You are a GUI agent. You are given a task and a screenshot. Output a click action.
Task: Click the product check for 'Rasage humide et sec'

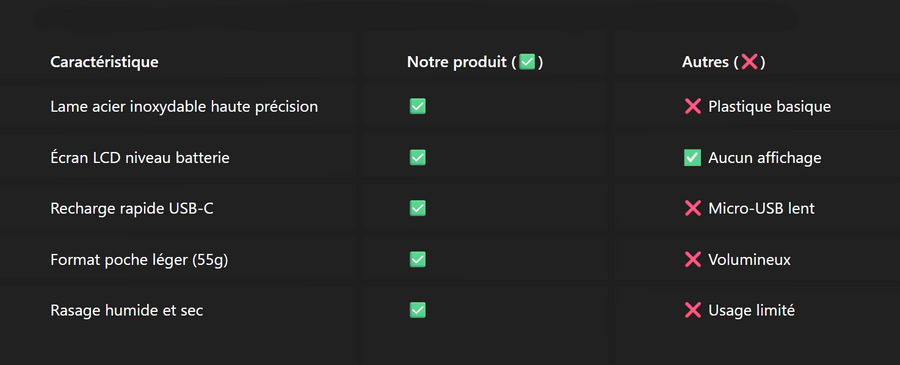[418, 310]
